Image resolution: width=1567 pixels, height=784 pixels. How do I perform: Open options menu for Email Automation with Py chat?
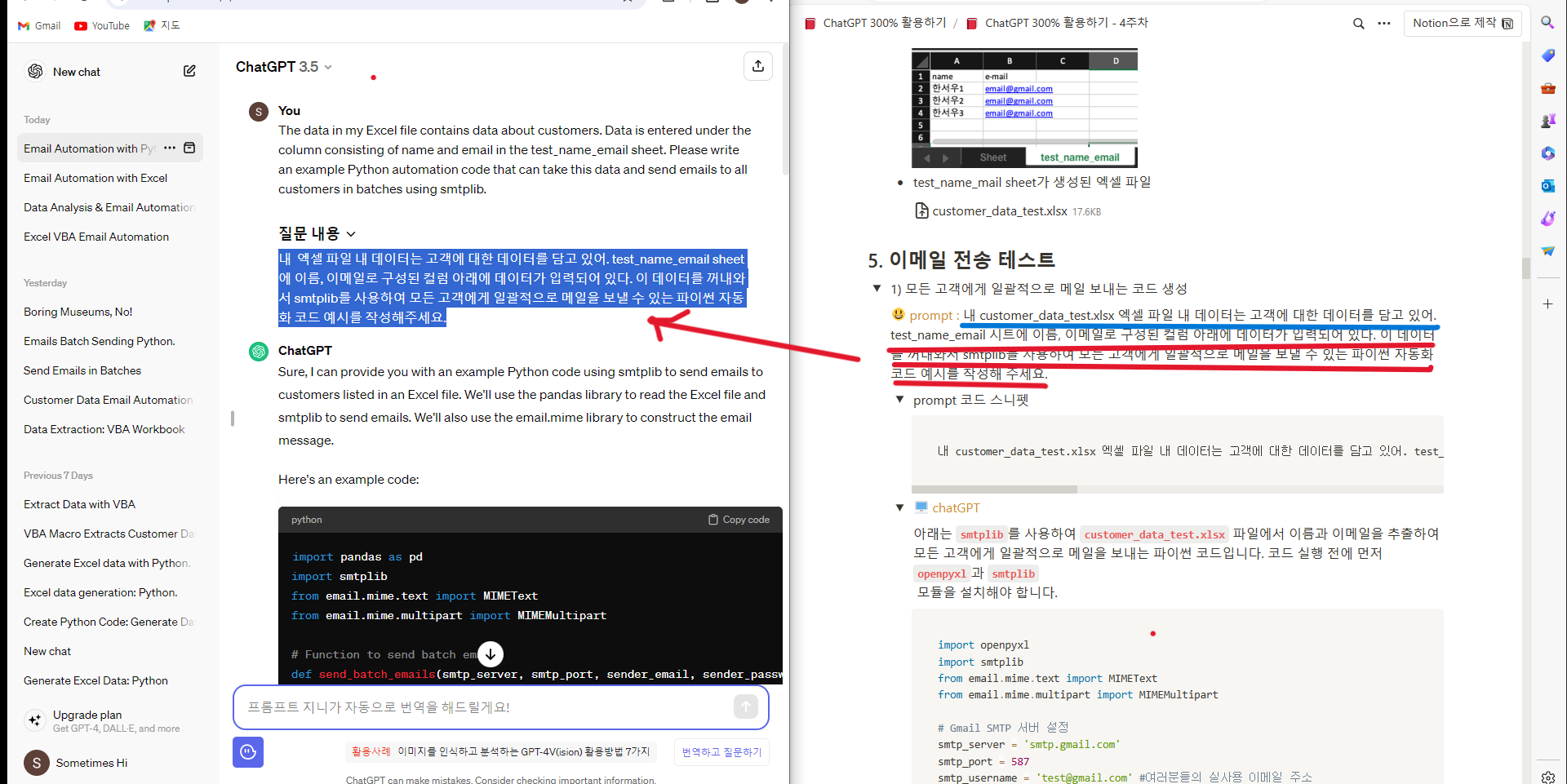(x=169, y=148)
